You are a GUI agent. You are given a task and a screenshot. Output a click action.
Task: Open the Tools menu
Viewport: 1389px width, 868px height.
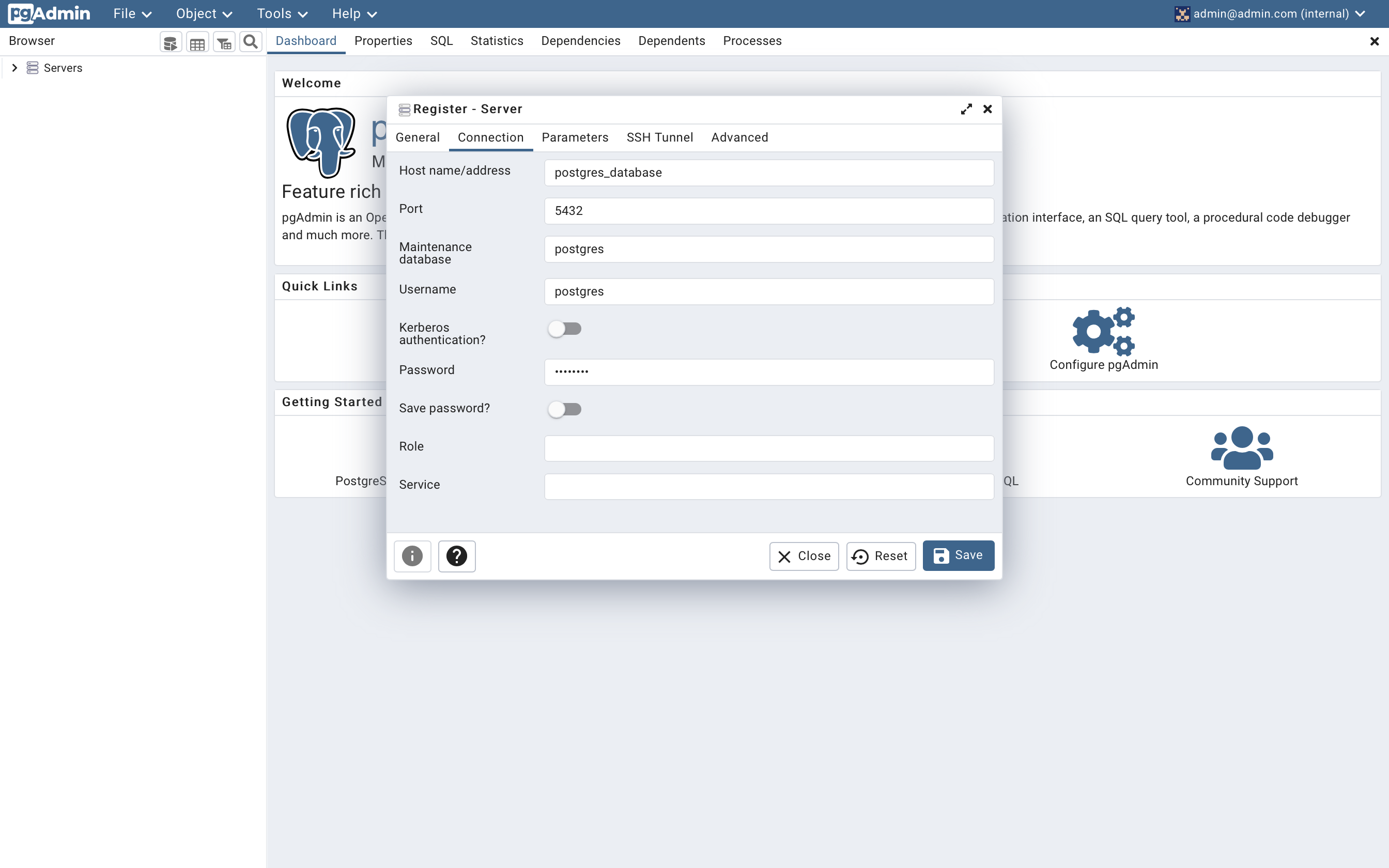coord(282,14)
